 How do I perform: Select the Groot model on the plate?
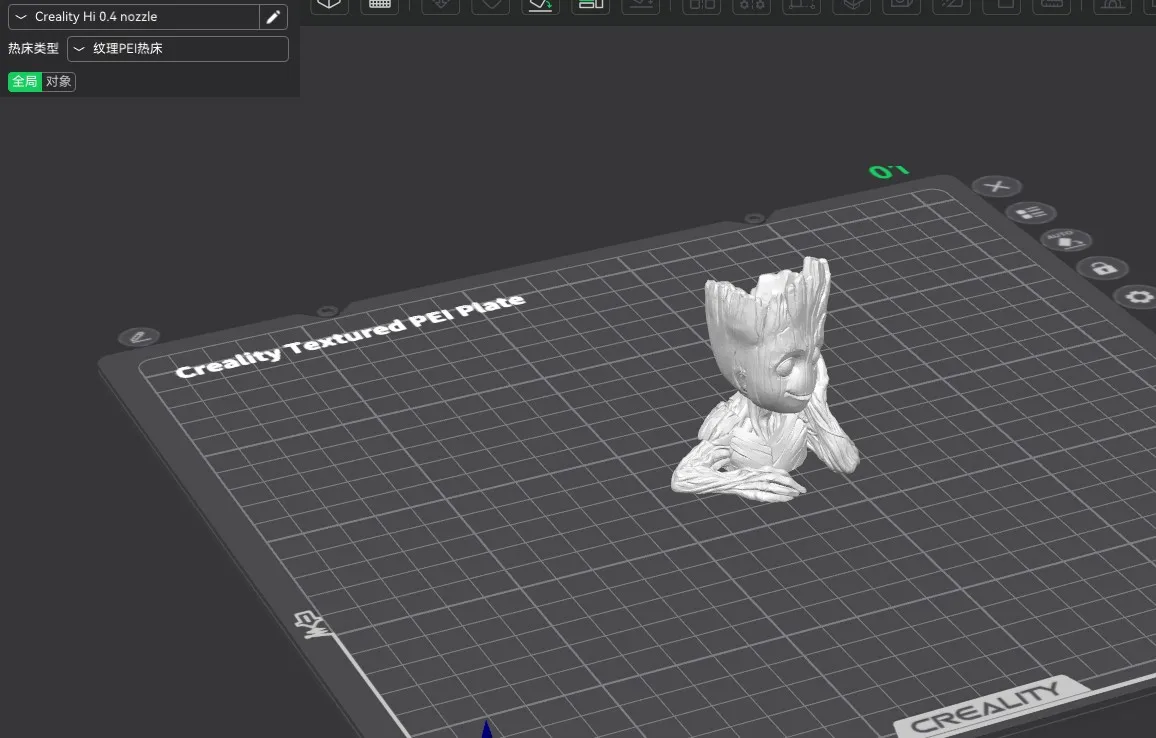tap(765, 379)
